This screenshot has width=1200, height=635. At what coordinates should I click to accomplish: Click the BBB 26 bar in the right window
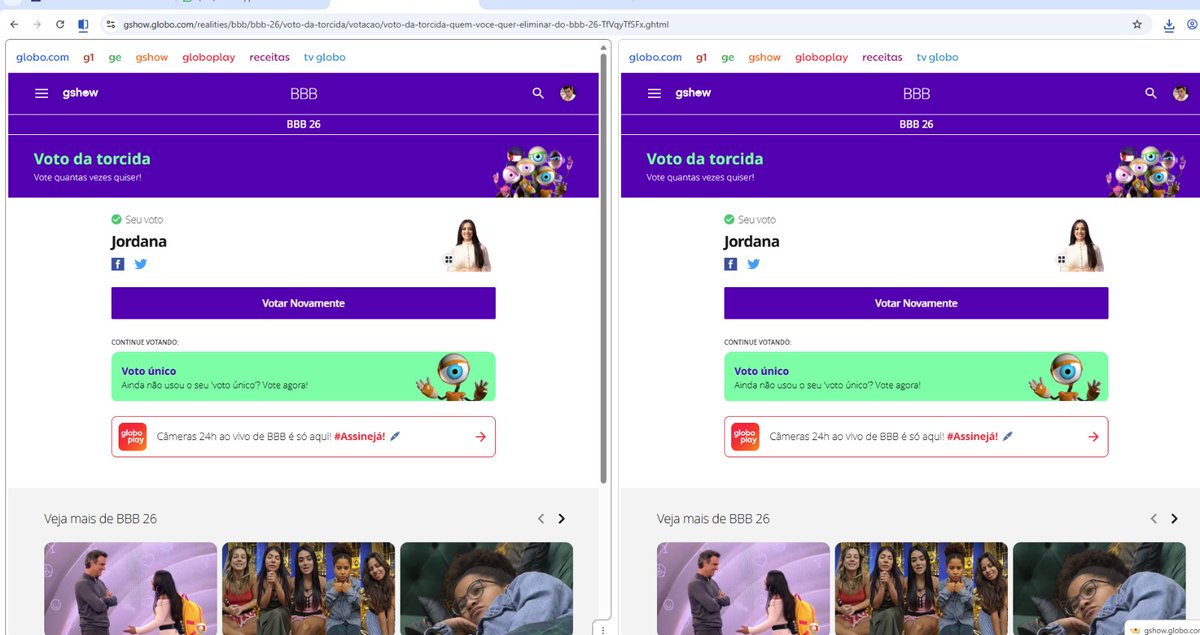[x=916, y=125]
